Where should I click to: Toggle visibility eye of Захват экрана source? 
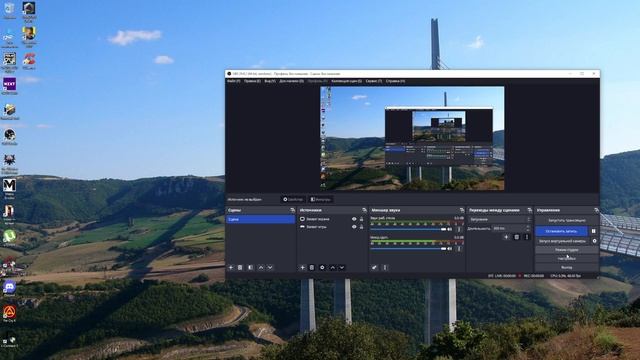[354, 219]
